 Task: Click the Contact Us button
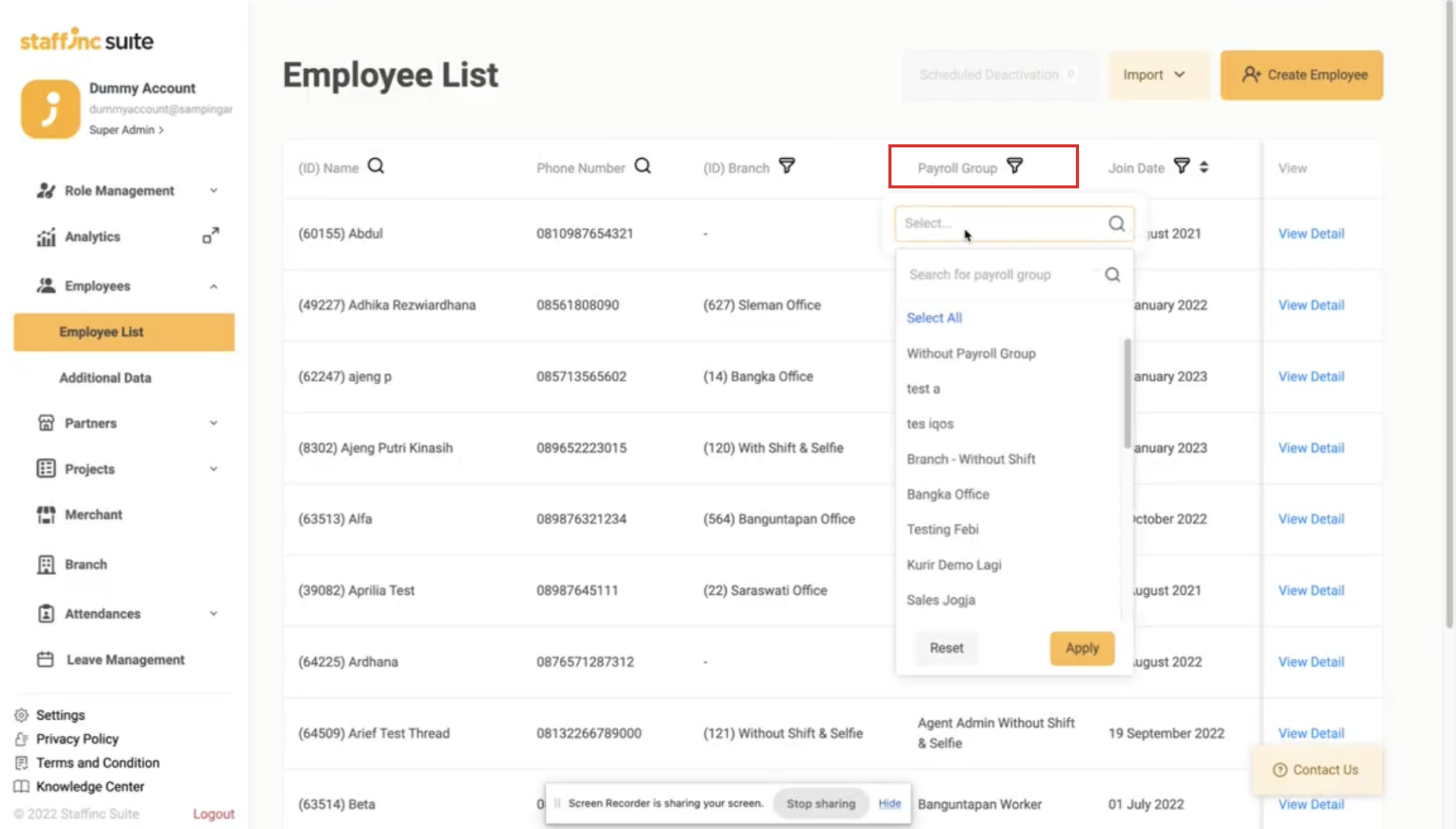(1316, 769)
